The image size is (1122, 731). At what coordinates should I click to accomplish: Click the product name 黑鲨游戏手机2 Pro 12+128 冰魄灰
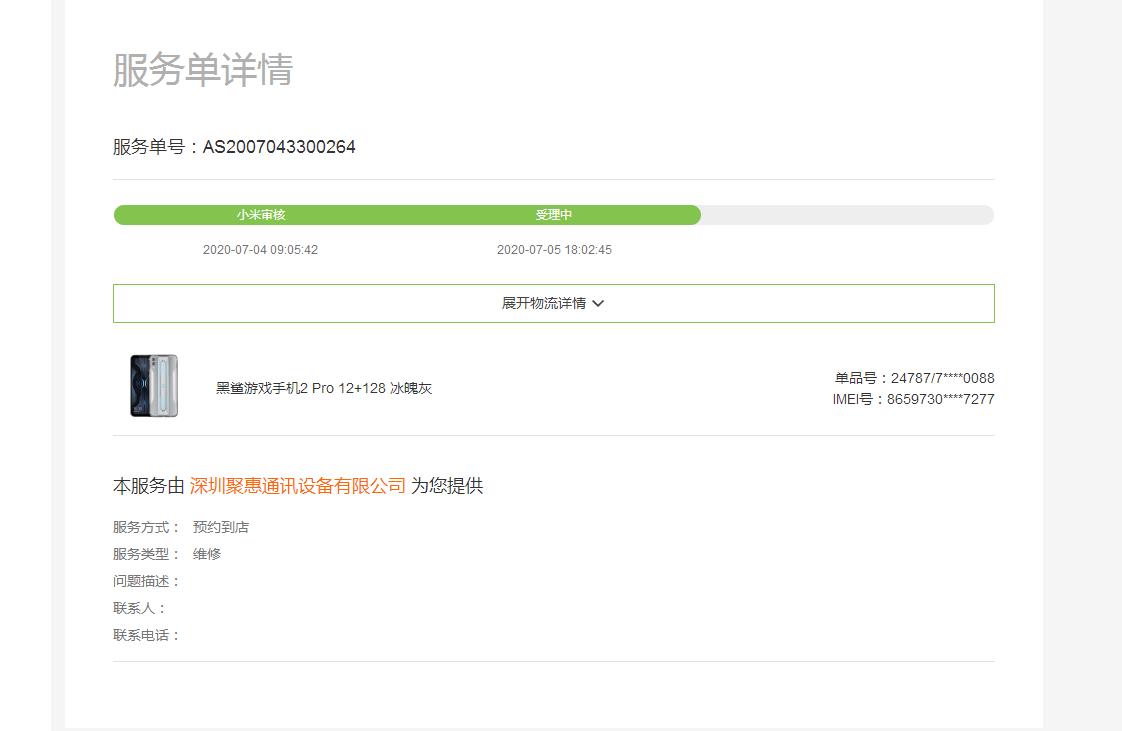(324, 388)
